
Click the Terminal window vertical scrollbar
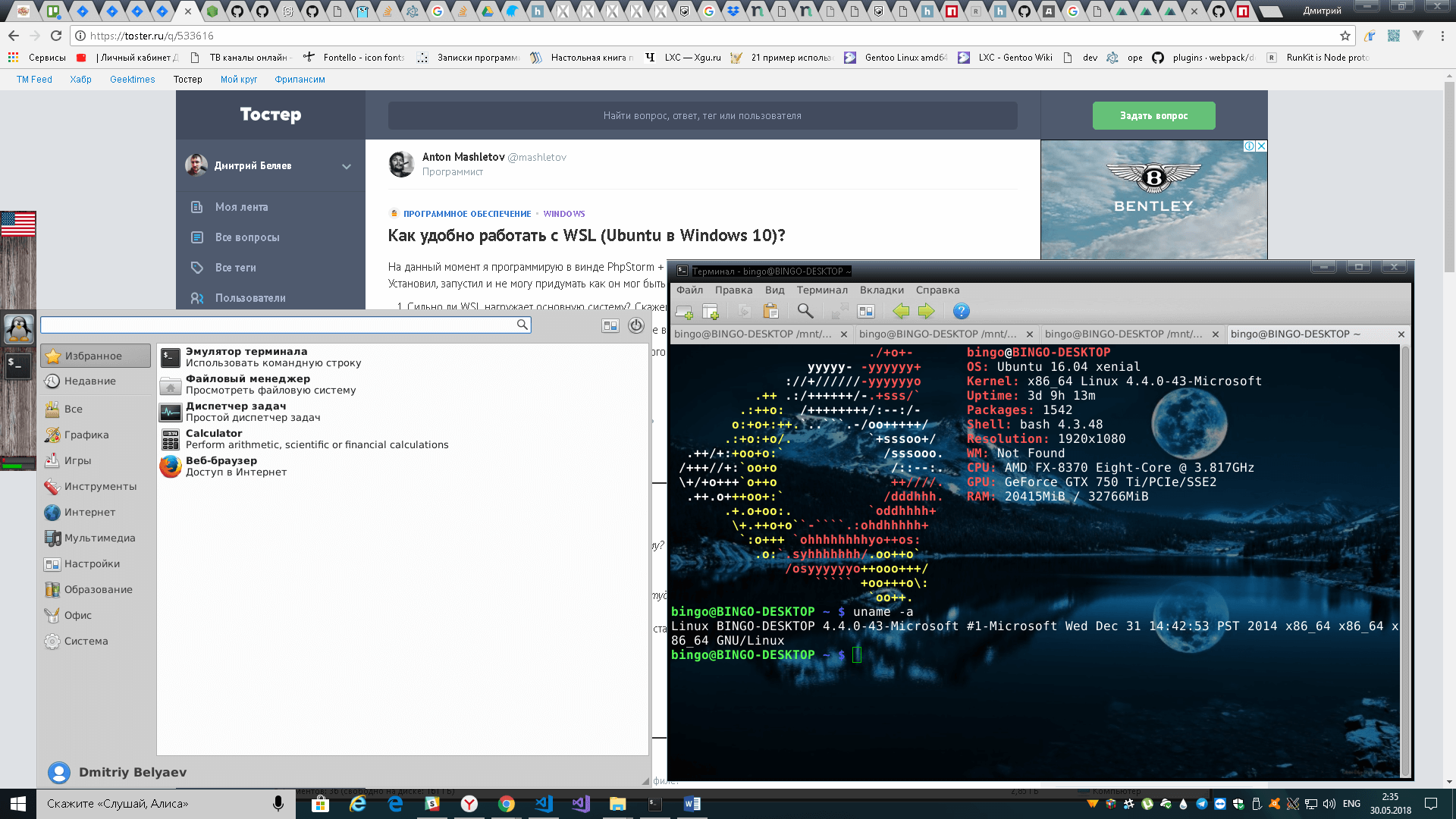click(1404, 561)
